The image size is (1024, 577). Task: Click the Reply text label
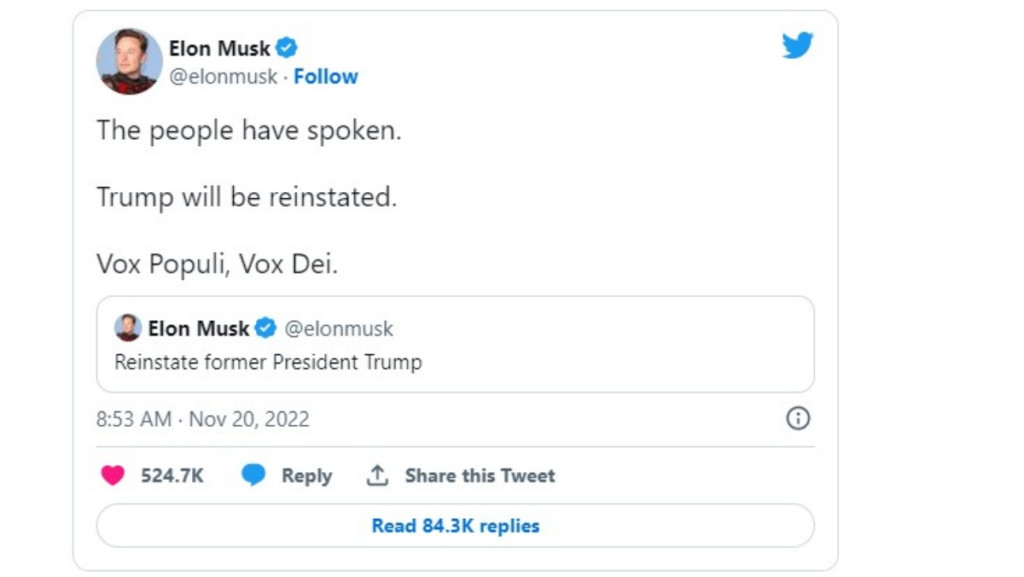click(306, 476)
